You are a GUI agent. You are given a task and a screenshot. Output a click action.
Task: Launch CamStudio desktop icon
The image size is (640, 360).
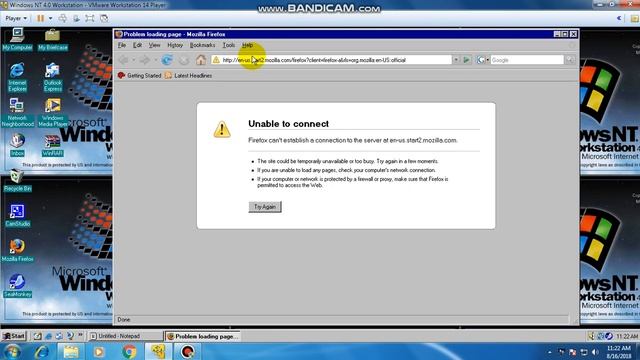[x=17, y=216]
